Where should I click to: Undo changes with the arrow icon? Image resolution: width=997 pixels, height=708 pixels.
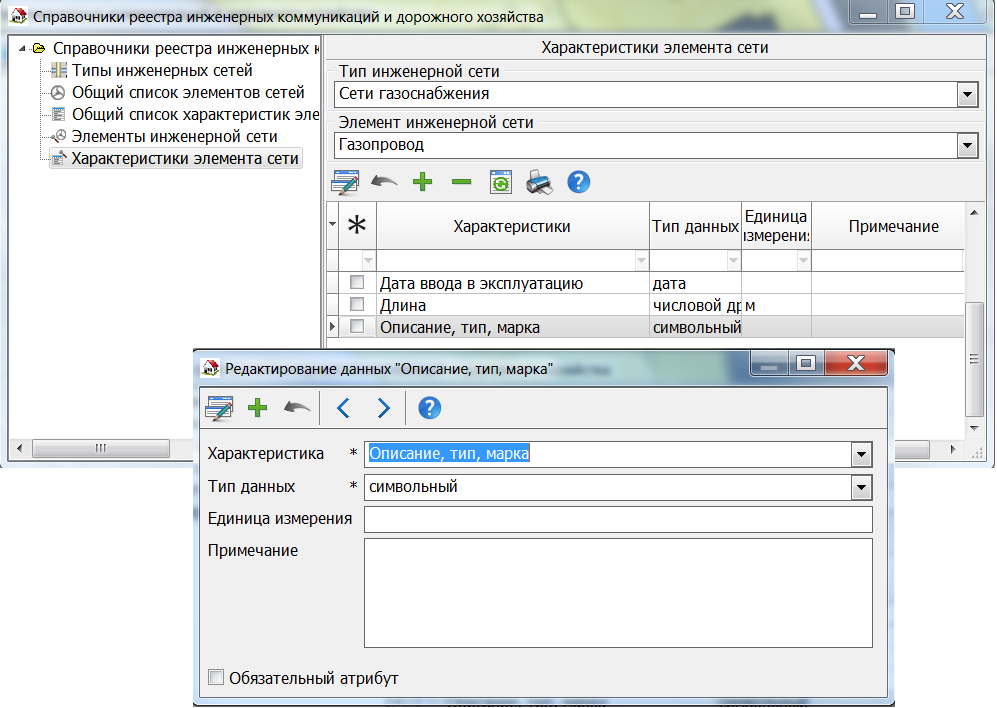pyautogui.click(x=384, y=182)
